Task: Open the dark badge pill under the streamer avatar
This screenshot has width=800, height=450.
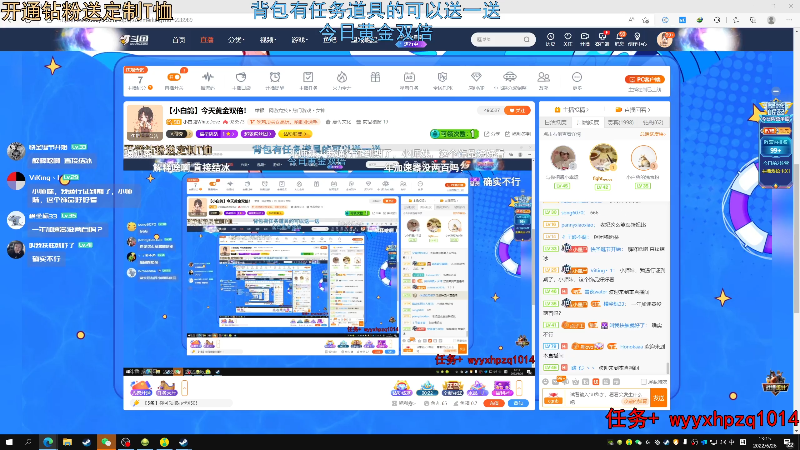Action: tap(178, 134)
